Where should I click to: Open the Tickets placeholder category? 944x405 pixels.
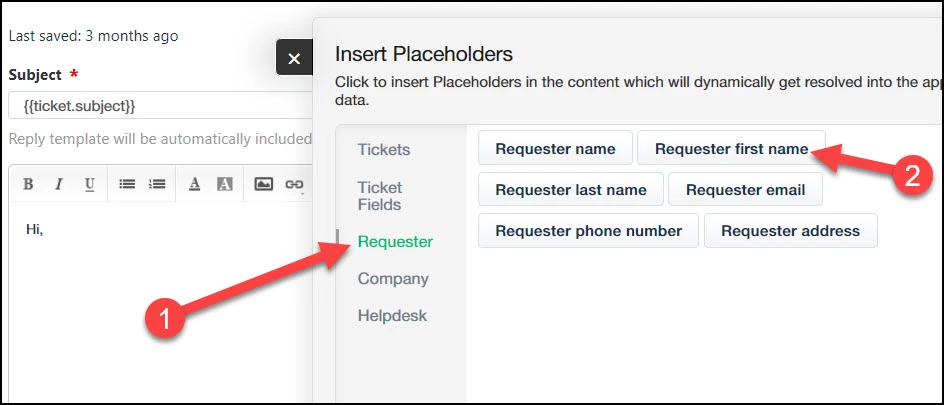coord(384,149)
